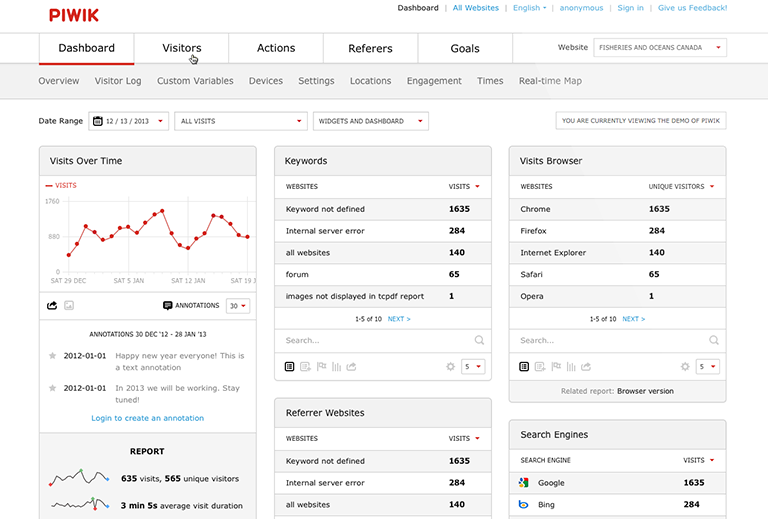Open settings gear in Keywords widget
The image size is (768, 519).
(x=450, y=367)
